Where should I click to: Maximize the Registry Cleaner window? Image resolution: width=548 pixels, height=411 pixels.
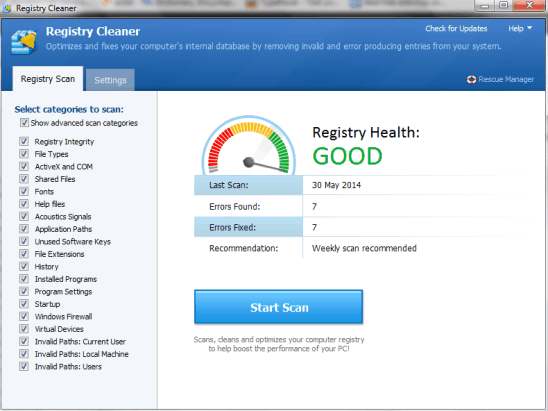tap(503, 6)
